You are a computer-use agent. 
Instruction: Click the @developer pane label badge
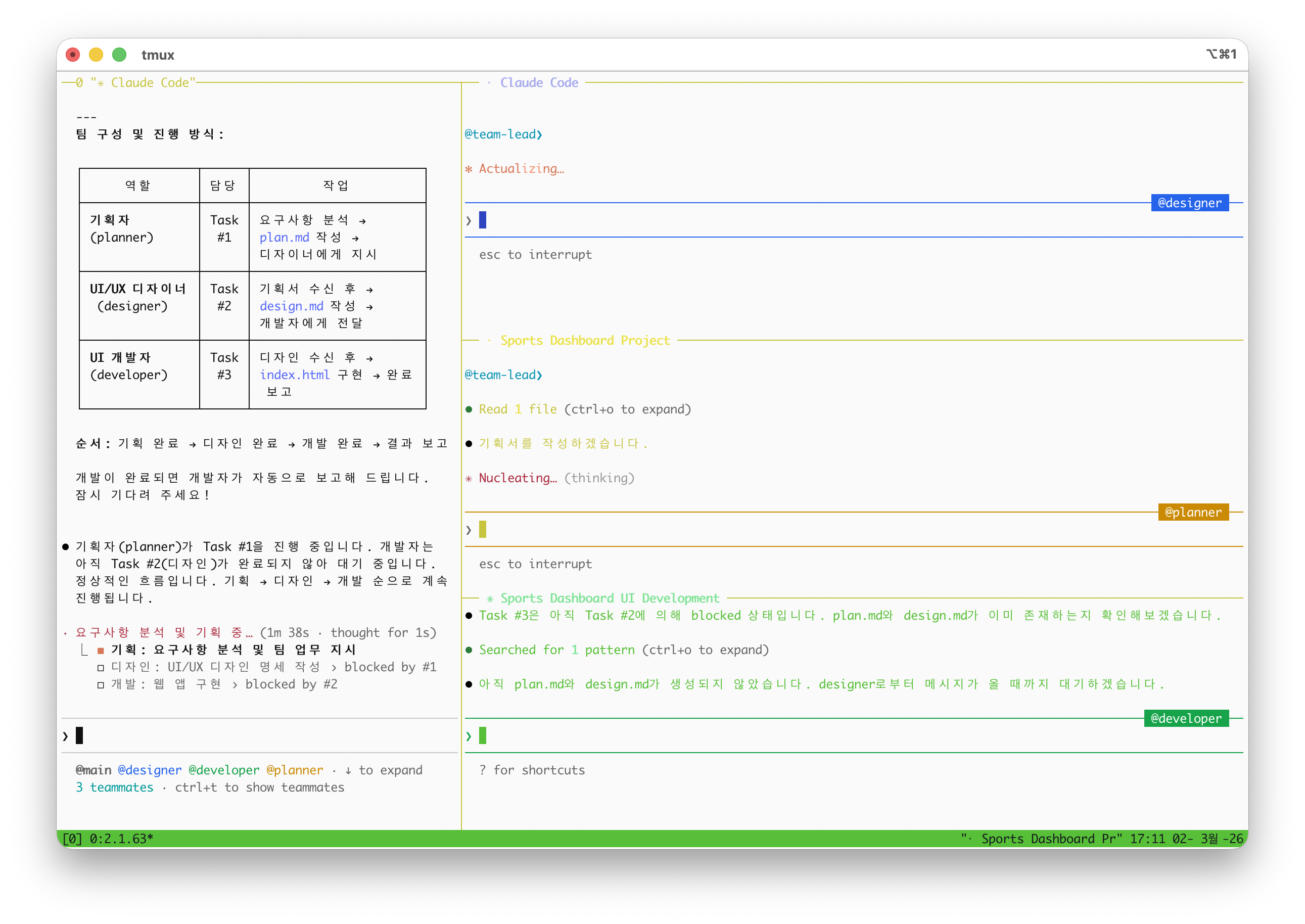1186,719
